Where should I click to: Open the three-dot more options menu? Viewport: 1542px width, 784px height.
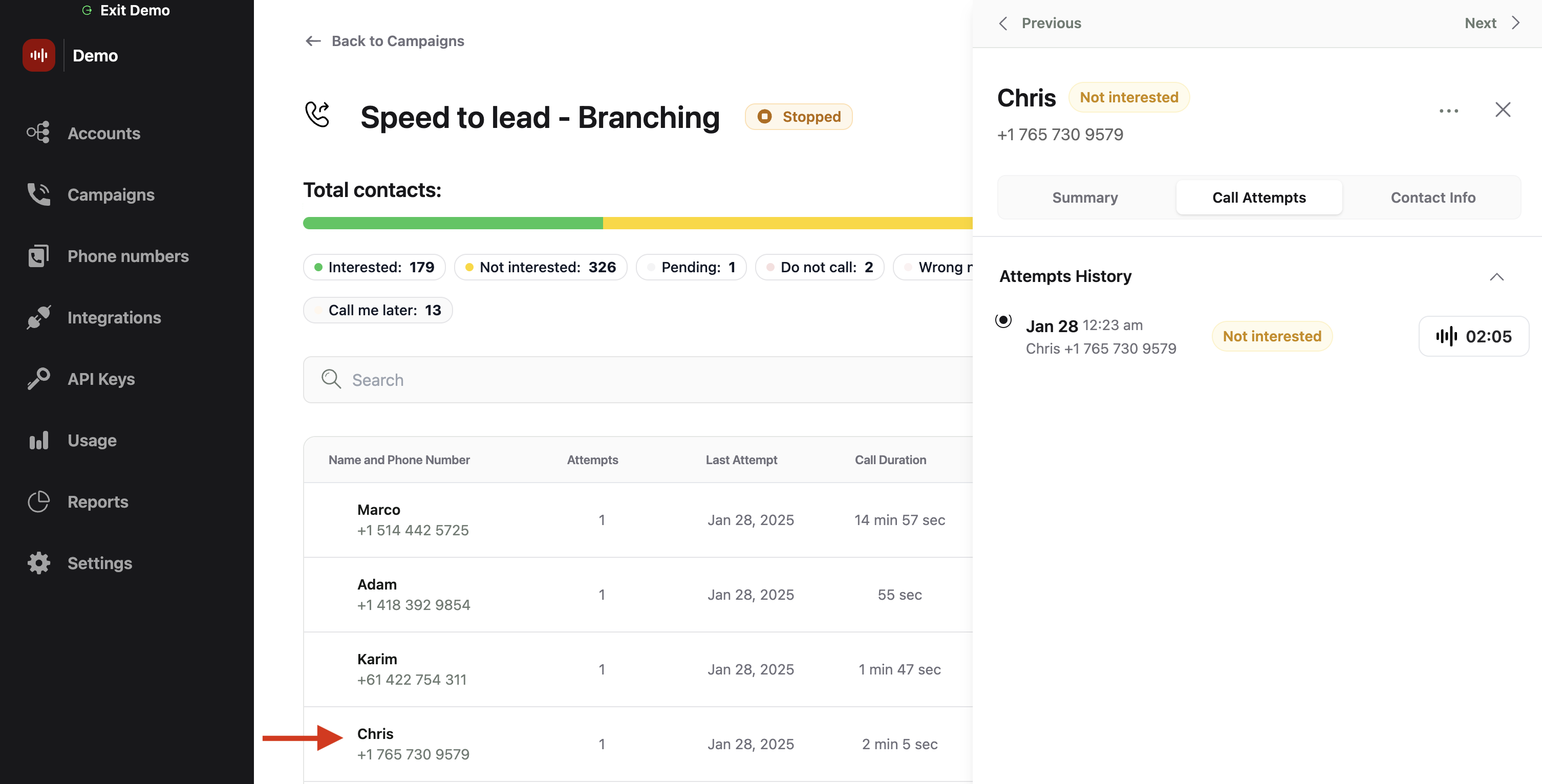click(1449, 111)
